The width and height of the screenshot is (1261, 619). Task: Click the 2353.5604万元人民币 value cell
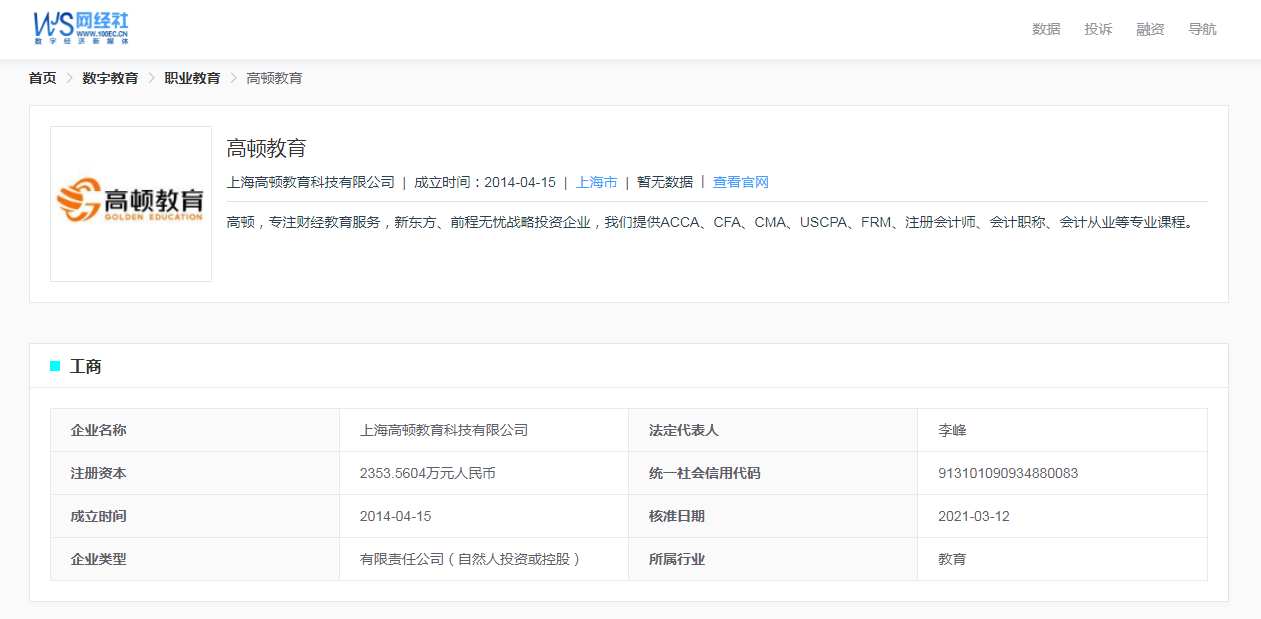pos(484,473)
